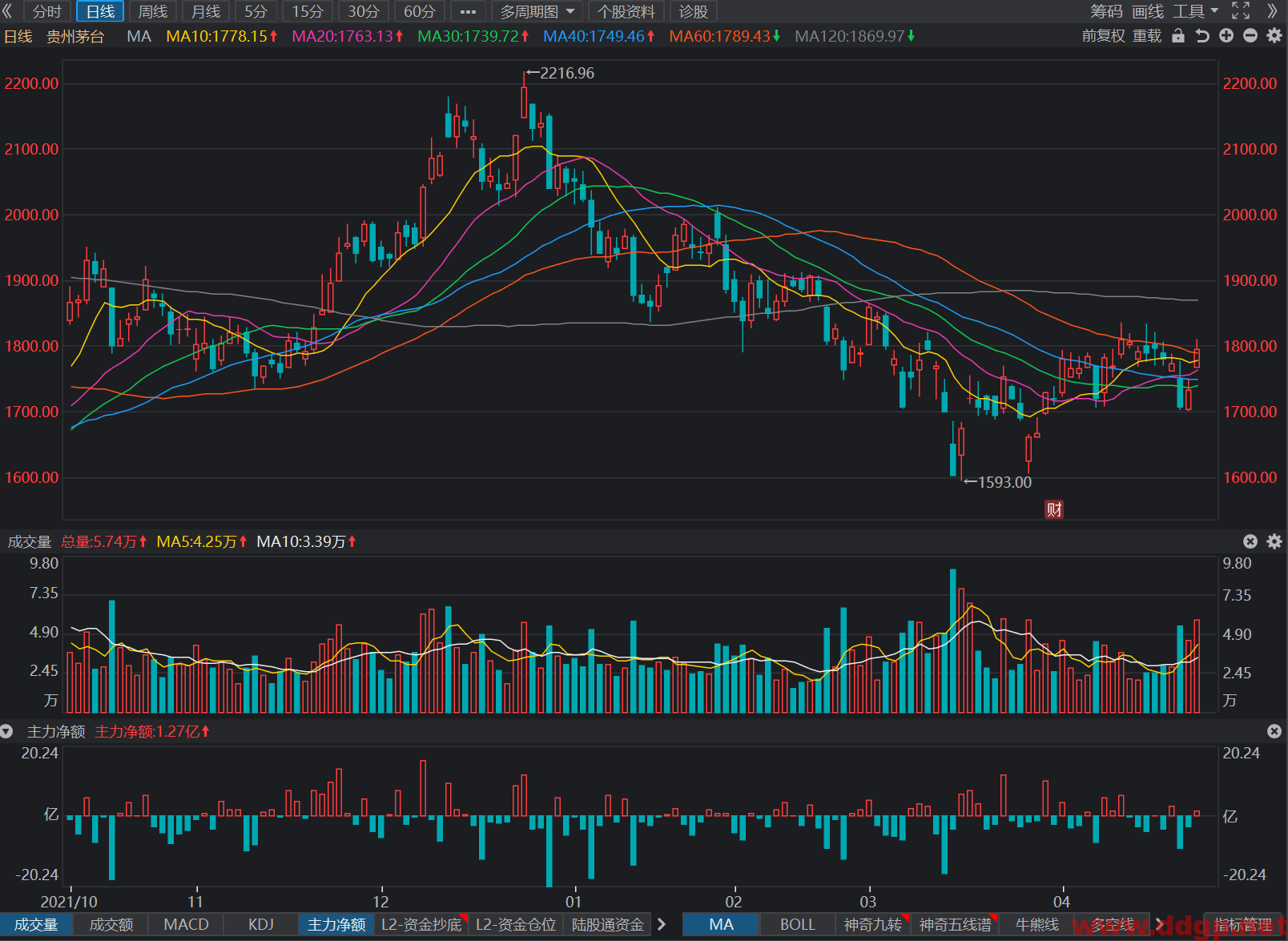Open more time periods ellipsis button

(469, 12)
